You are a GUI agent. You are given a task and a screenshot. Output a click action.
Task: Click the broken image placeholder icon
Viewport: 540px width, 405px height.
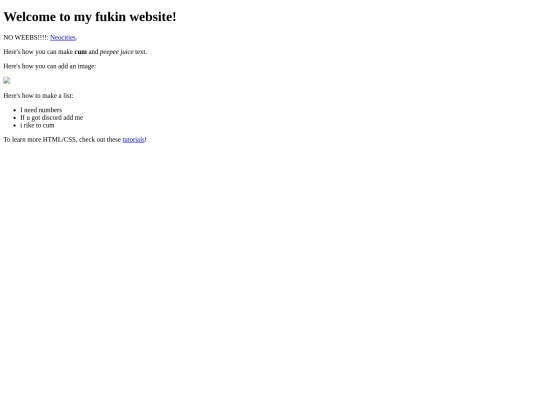point(7,81)
